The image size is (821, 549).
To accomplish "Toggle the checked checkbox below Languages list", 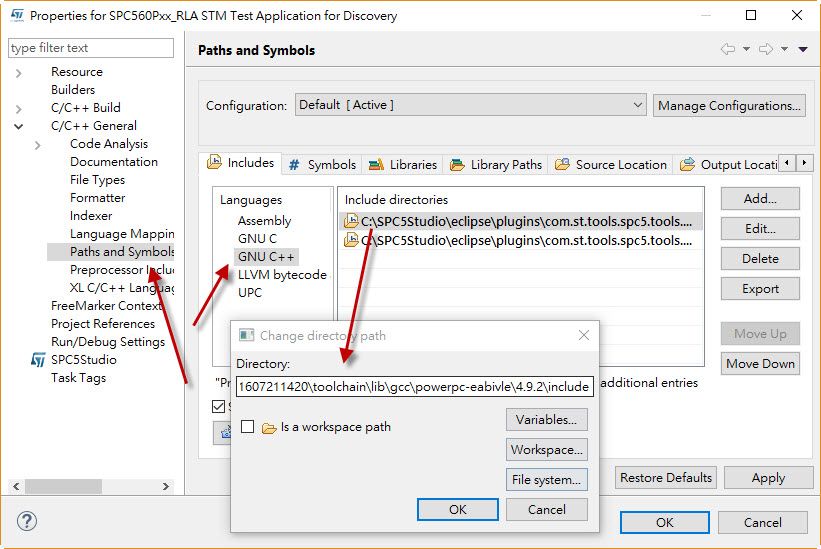I will [x=218, y=406].
